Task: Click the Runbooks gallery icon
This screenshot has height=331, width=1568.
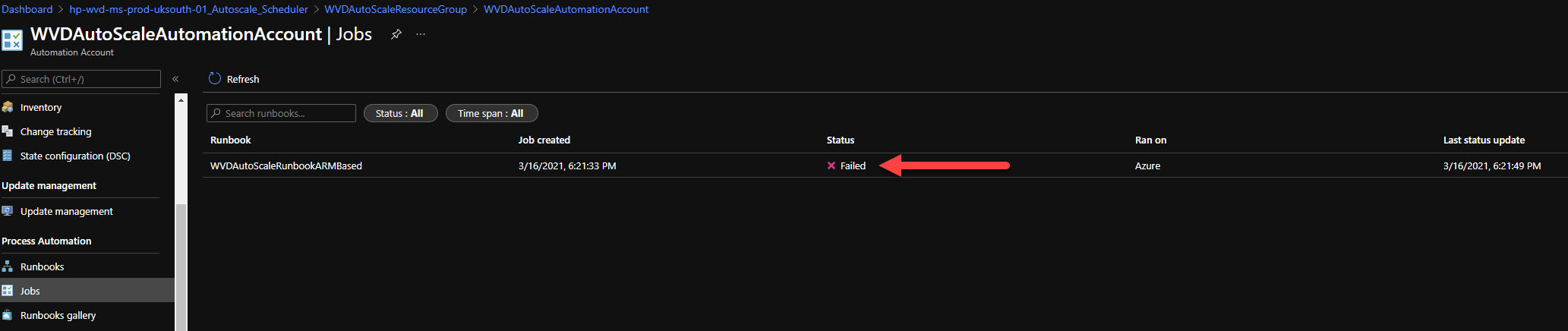Action: tap(8, 315)
